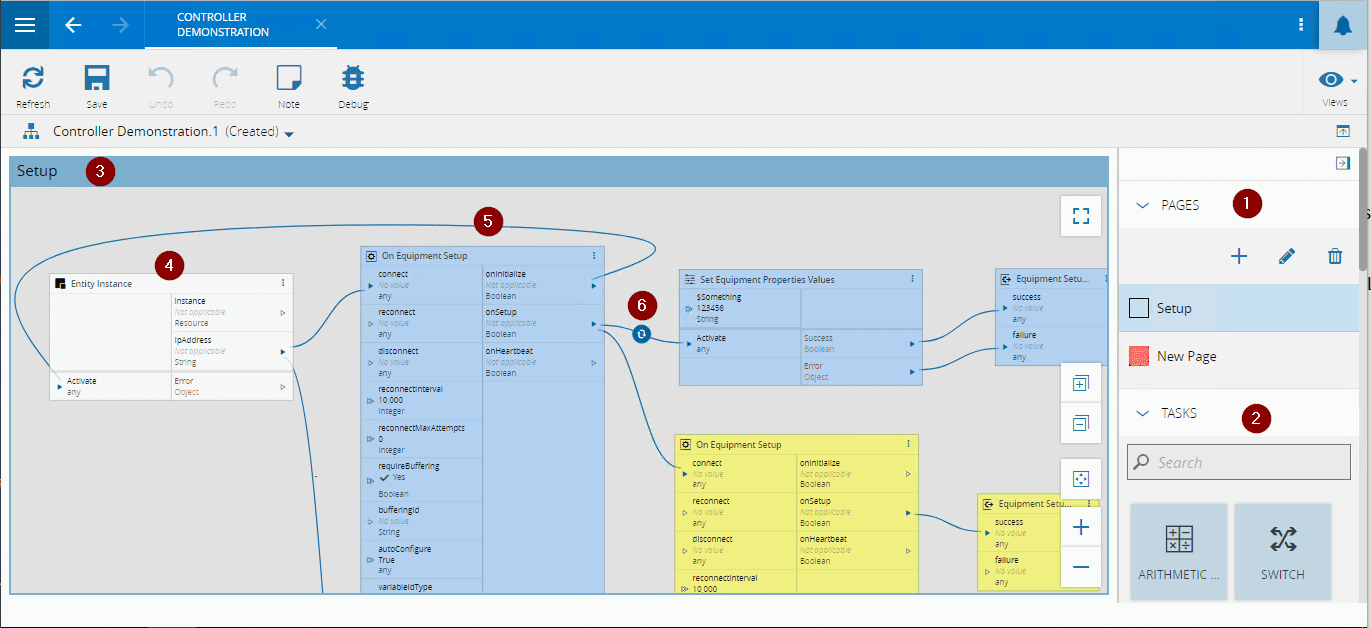Open the Debug tool
The width and height of the screenshot is (1371, 628).
tap(353, 81)
